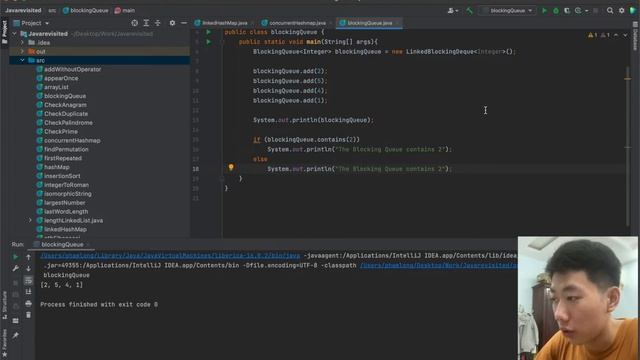Open the user account icon menu
This screenshot has height=360, width=640.
(452, 11)
